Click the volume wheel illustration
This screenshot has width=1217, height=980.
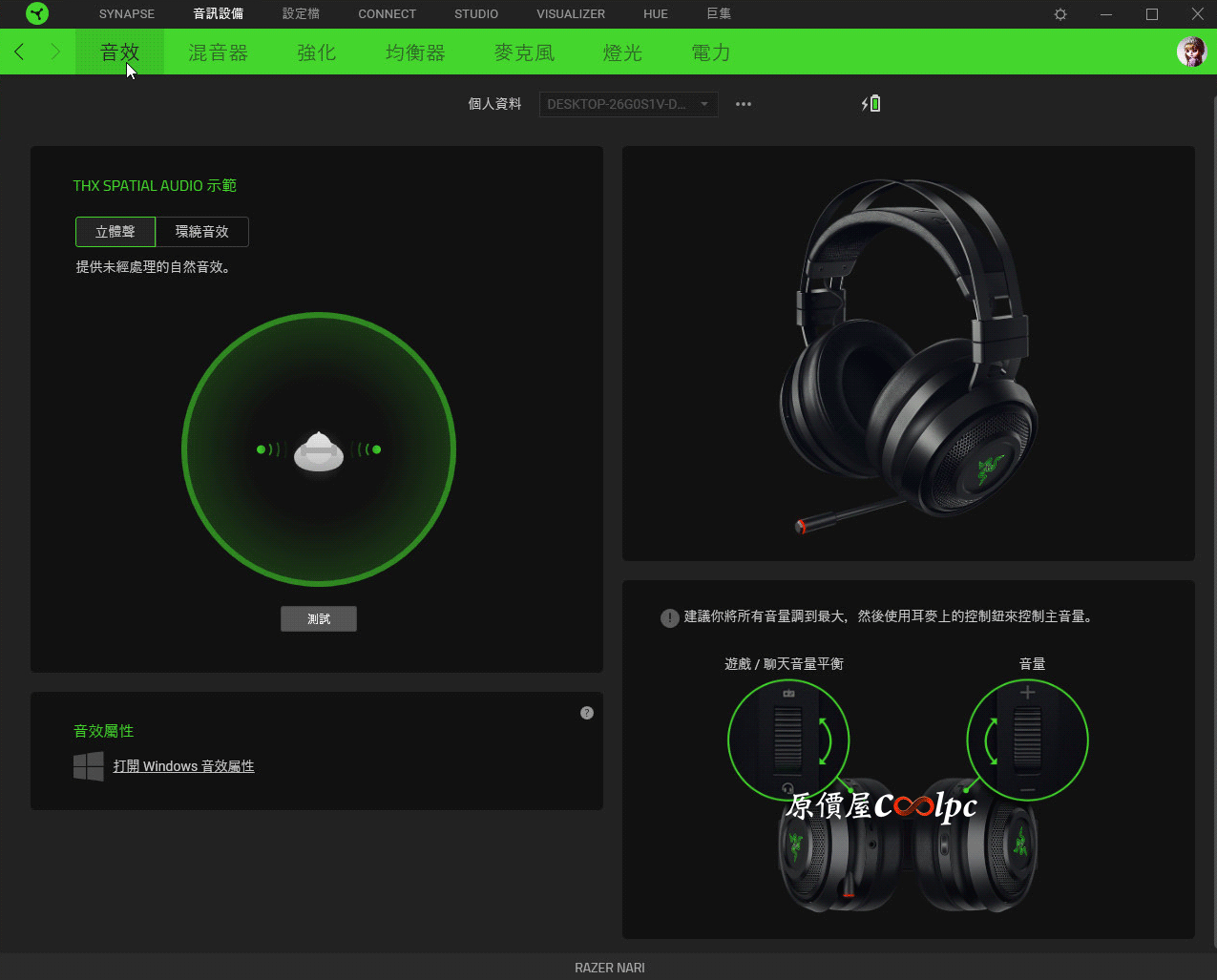coord(1028,740)
